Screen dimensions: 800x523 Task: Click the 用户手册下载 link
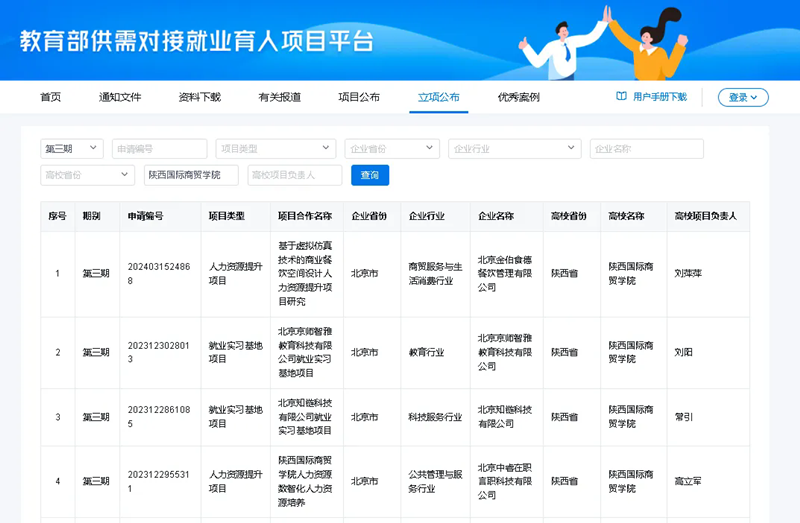pyautogui.click(x=659, y=97)
